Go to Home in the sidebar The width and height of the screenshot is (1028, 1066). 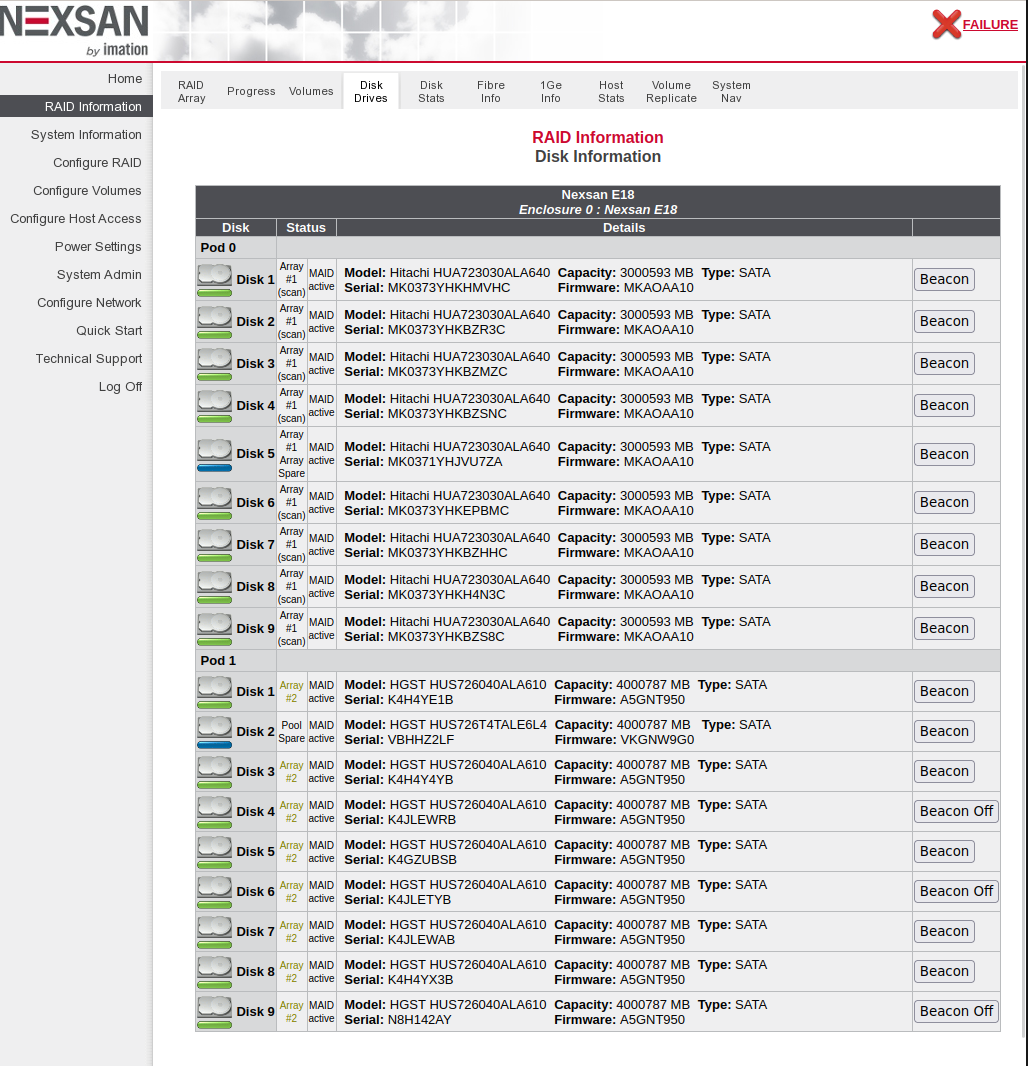click(124, 79)
